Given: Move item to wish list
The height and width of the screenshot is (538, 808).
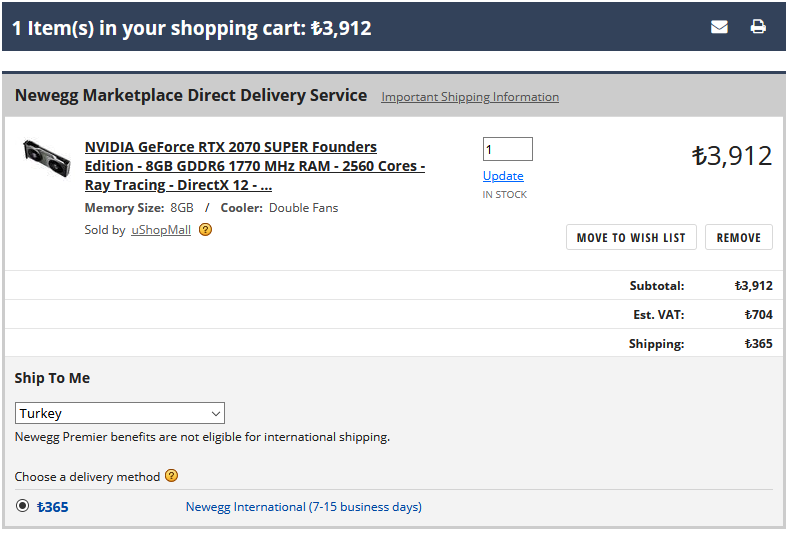Looking at the screenshot, I should click(x=631, y=237).
